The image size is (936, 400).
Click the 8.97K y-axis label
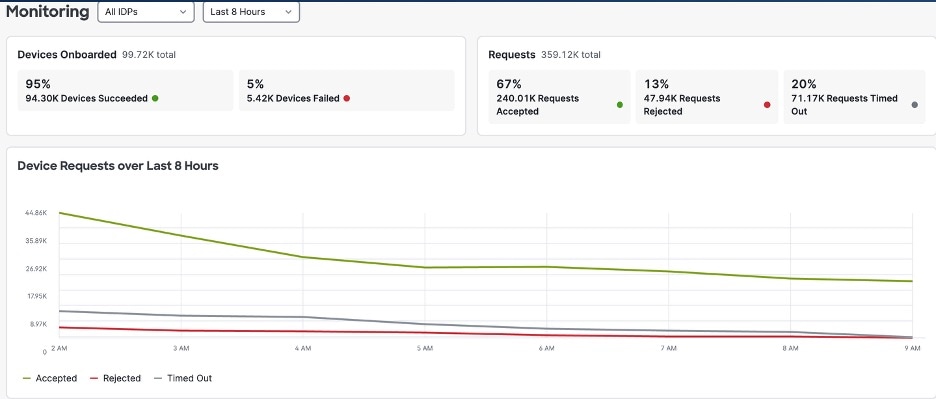(37, 324)
